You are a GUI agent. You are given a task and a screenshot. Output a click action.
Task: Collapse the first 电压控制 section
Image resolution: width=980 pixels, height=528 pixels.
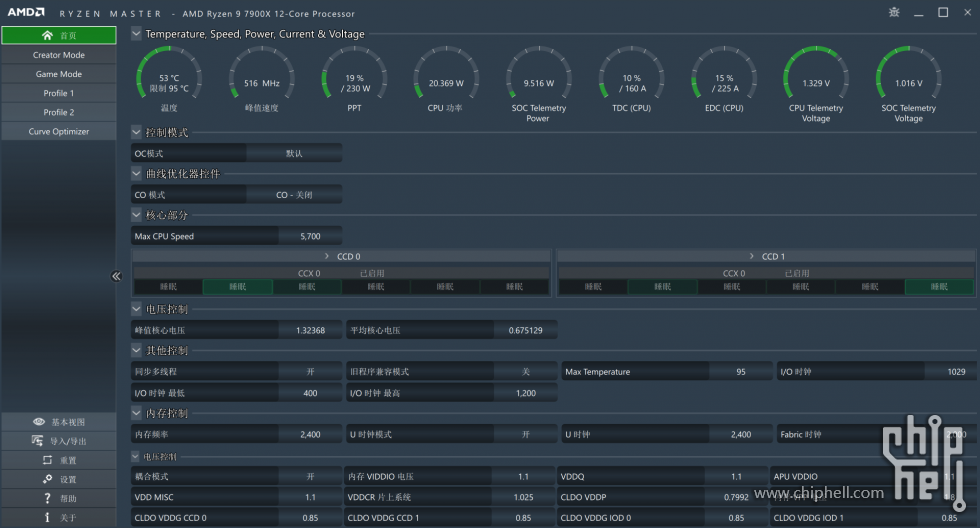click(136, 309)
